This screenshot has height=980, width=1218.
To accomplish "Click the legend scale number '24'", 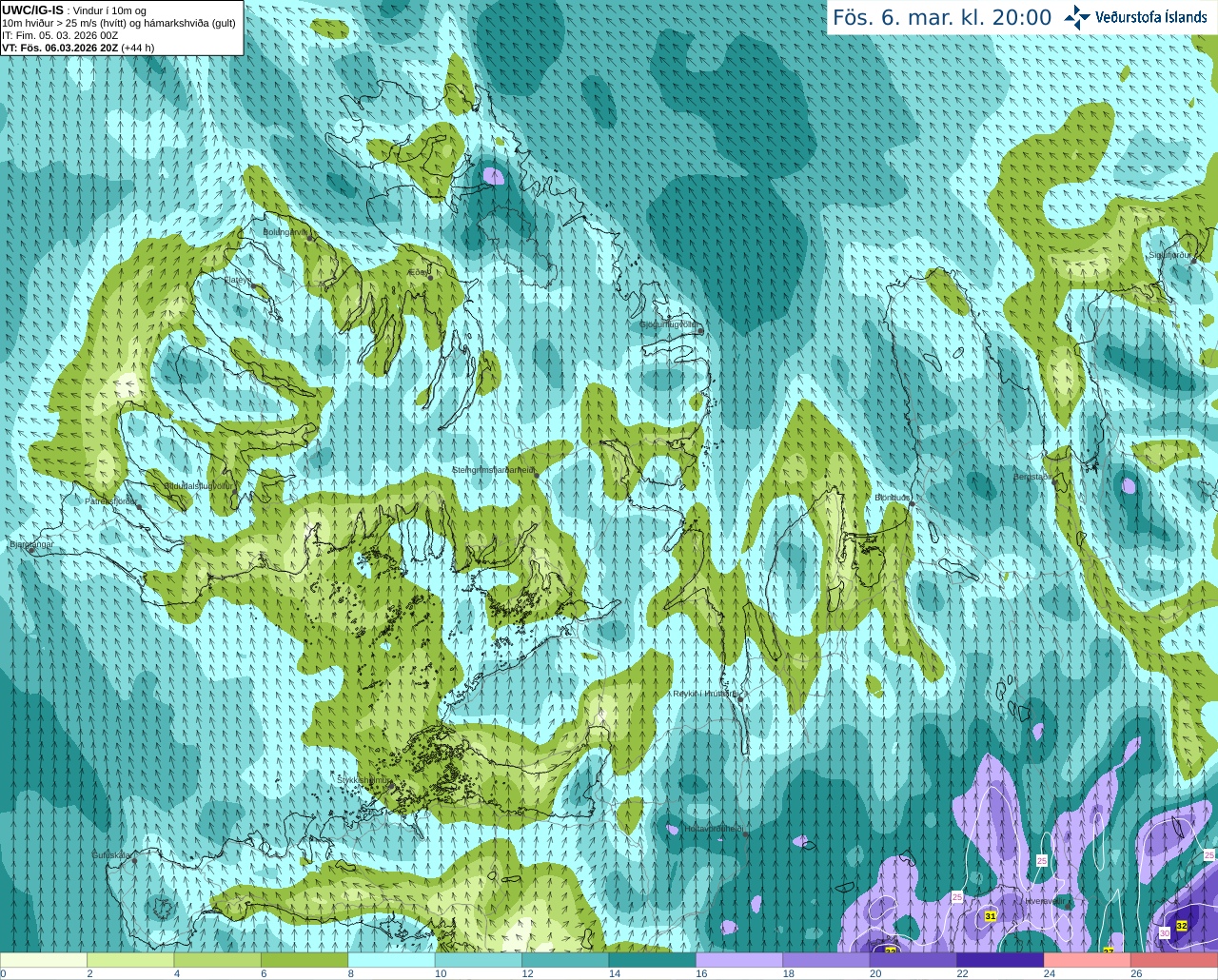I will tap(1049, 973).
